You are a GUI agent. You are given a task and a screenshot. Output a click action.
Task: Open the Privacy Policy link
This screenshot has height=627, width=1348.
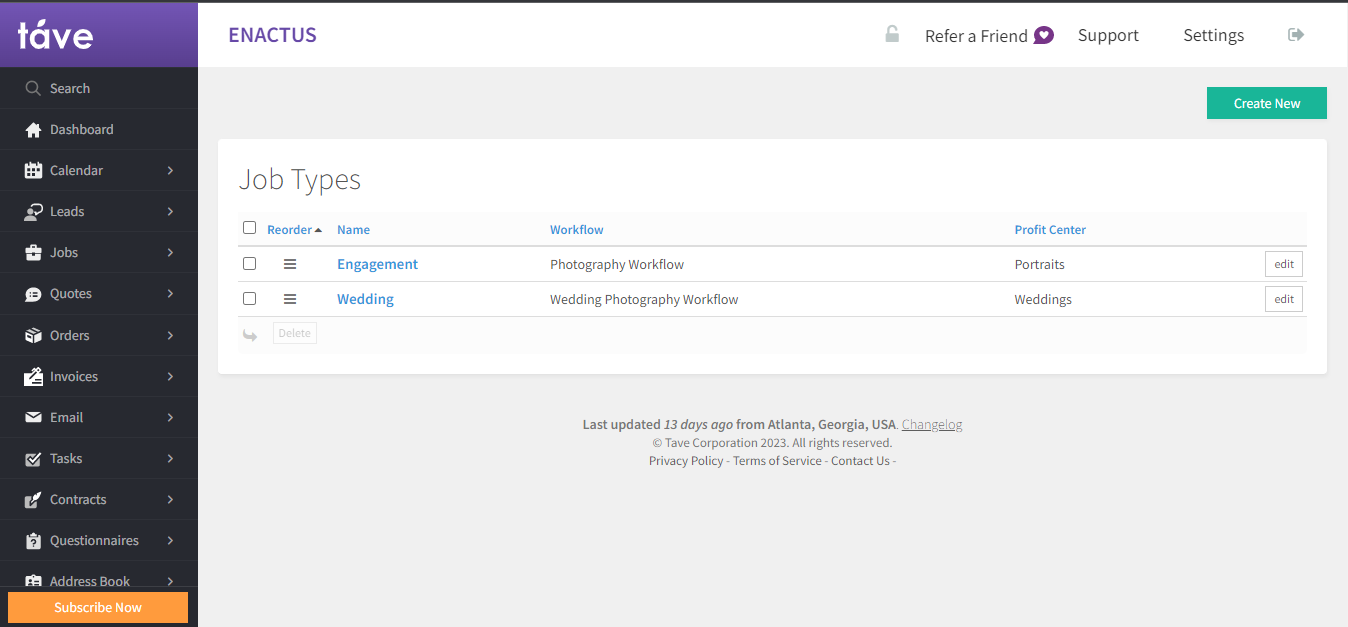686,460
